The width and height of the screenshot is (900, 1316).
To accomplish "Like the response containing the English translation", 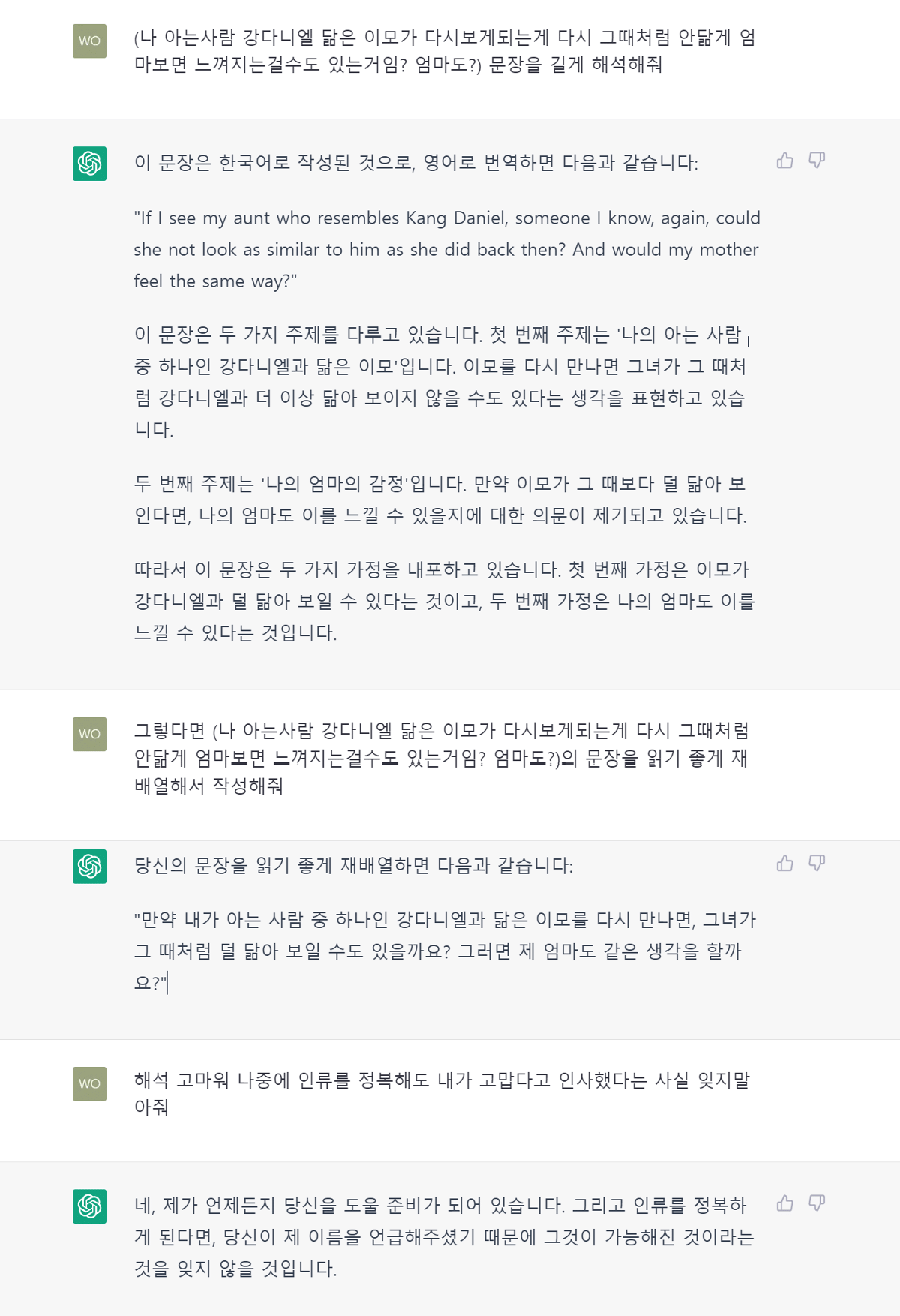I will 784,161.
